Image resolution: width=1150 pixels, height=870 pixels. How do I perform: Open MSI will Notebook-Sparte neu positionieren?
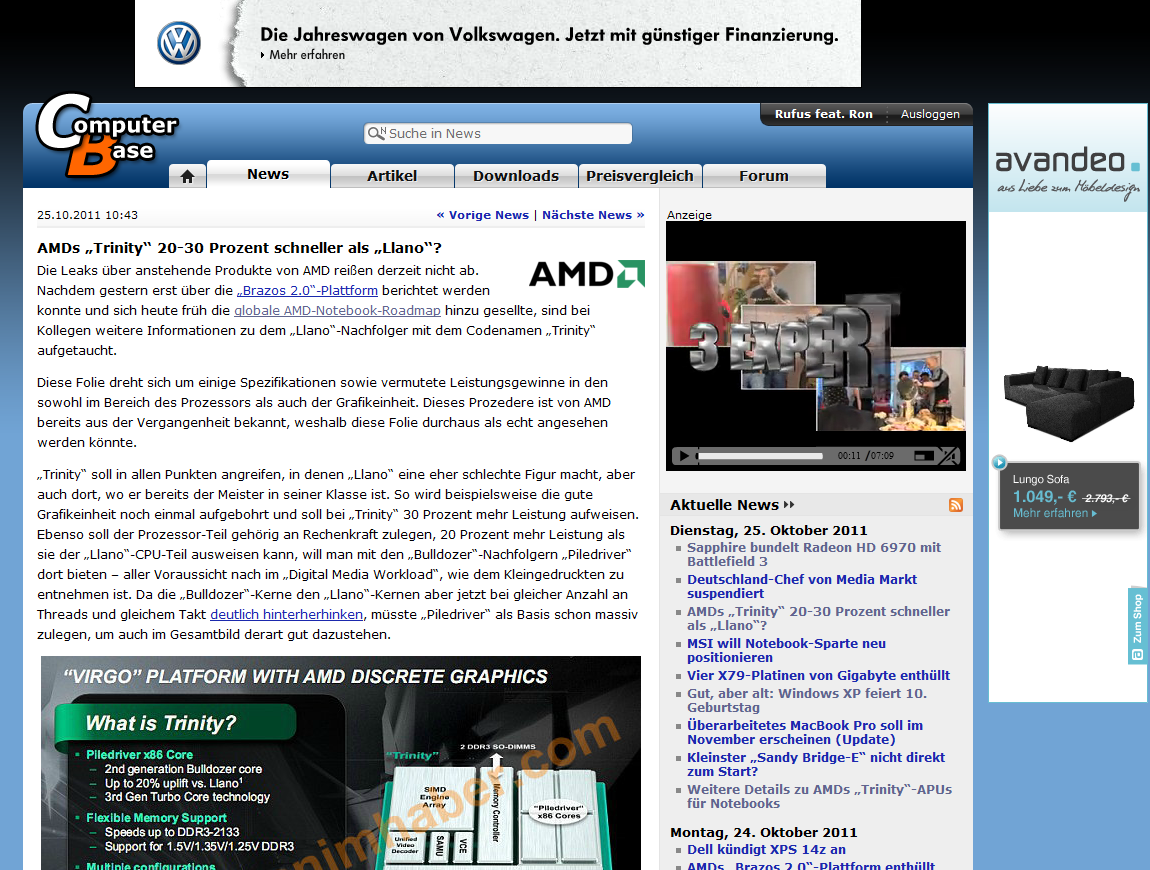pyautogui.click(x=786, y=651)
